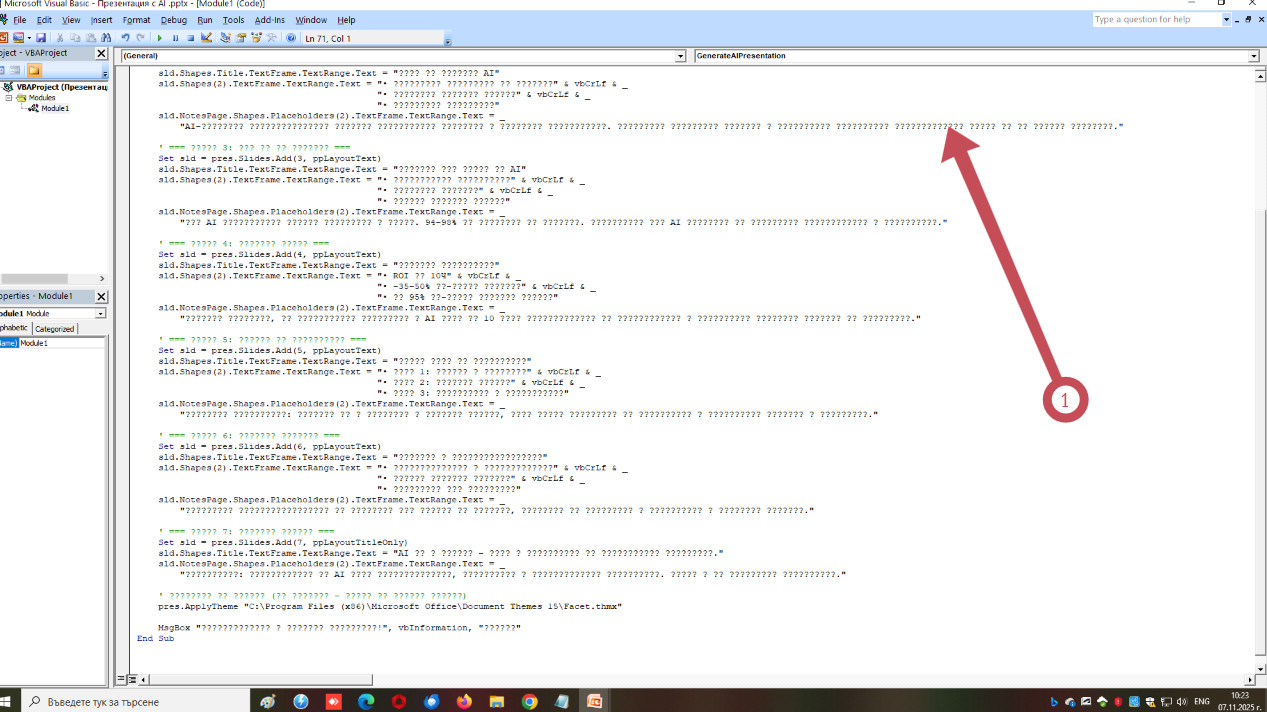Click the Undo arrow icon
This screenshot has width=1267, height=712.
click(125, 38)
